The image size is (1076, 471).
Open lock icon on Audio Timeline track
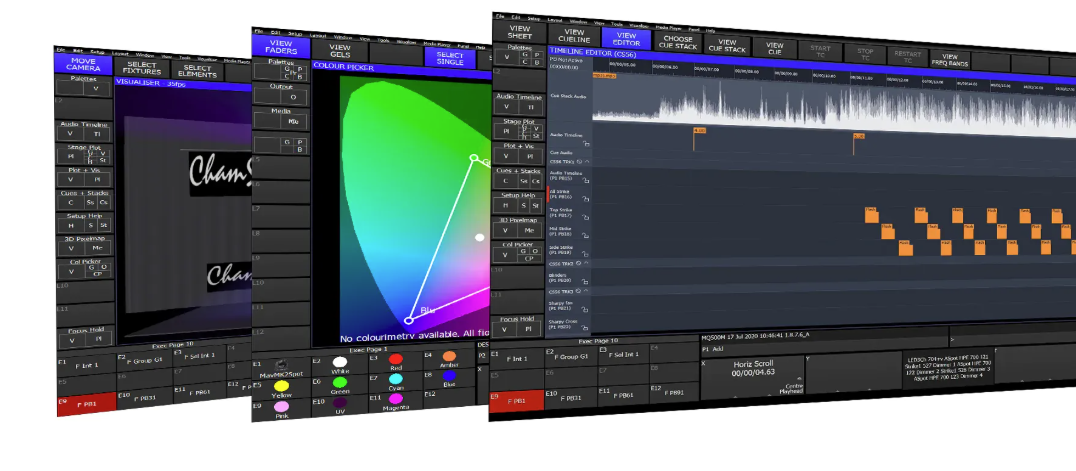pyautogui.click(x=587, y=144)
